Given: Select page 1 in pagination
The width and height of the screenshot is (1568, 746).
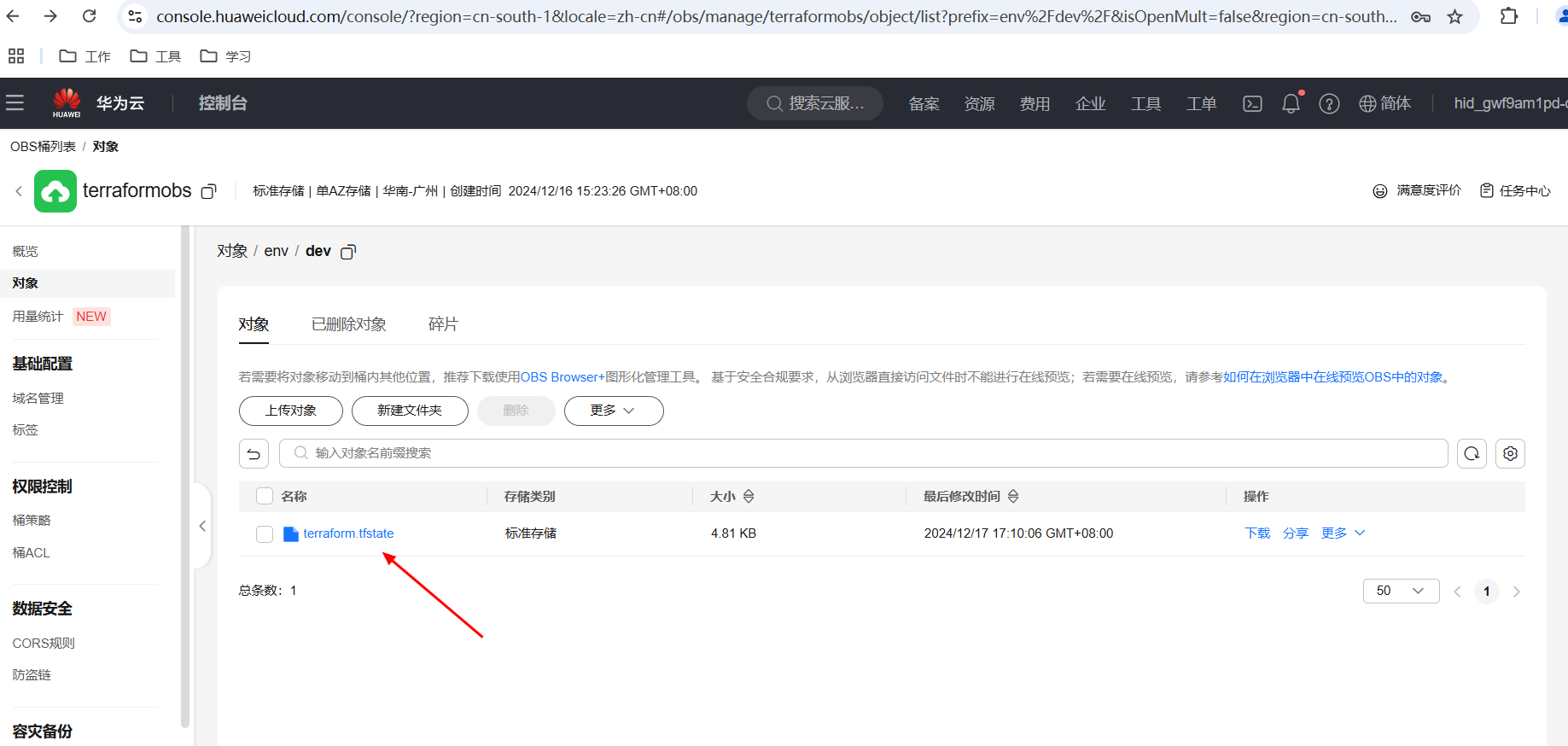Looking at the screenshot, I should [x=1486, y=591].
